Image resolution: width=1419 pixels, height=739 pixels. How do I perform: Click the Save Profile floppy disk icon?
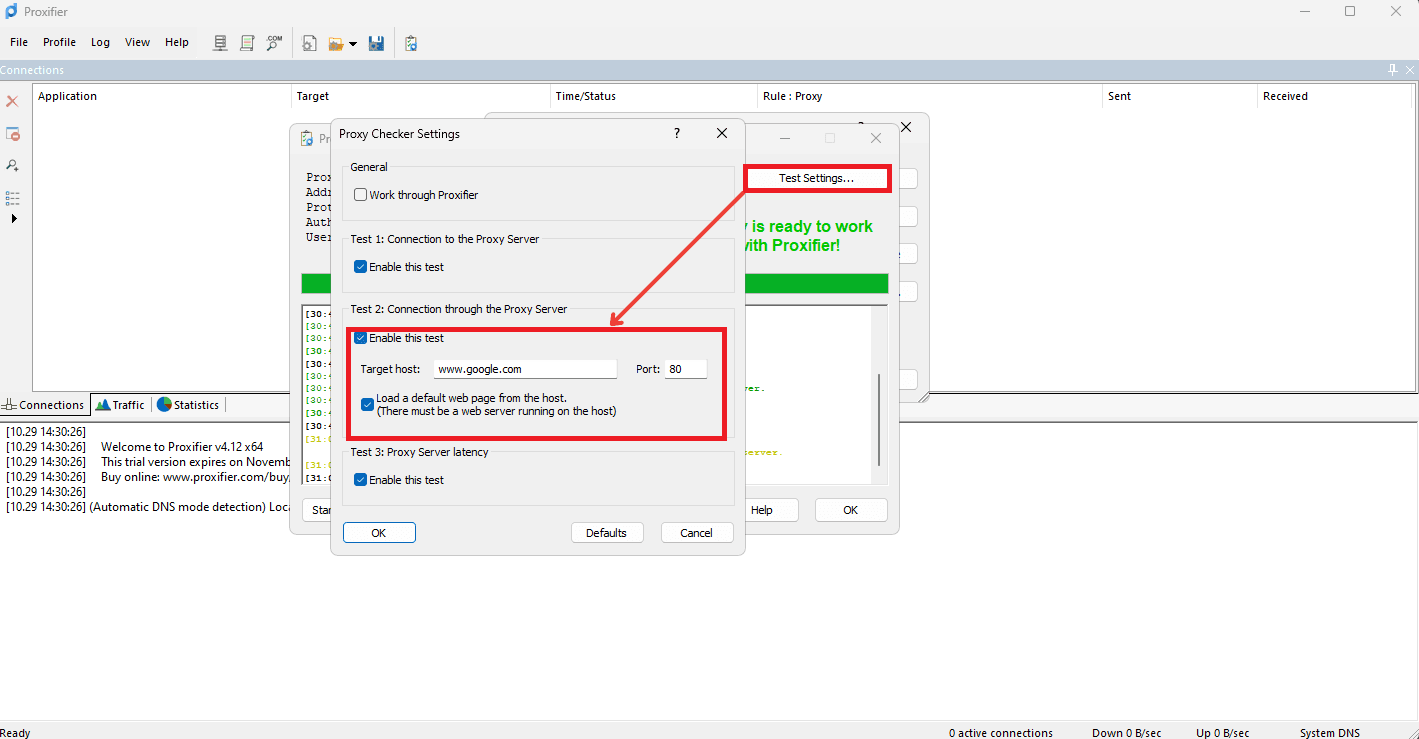(x=376, y=43)
